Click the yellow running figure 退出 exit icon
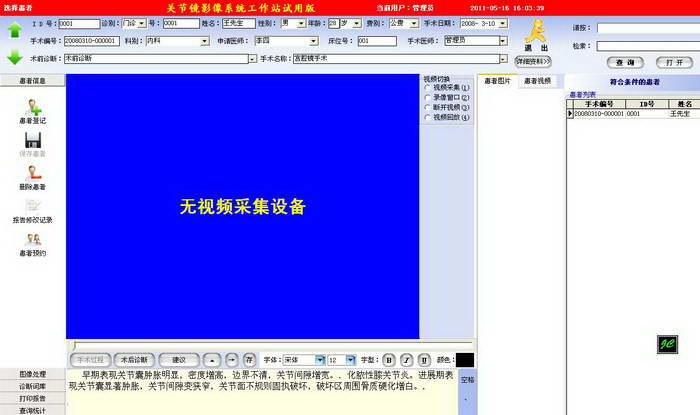Screen dimensions: 700x415 [535, 31]
